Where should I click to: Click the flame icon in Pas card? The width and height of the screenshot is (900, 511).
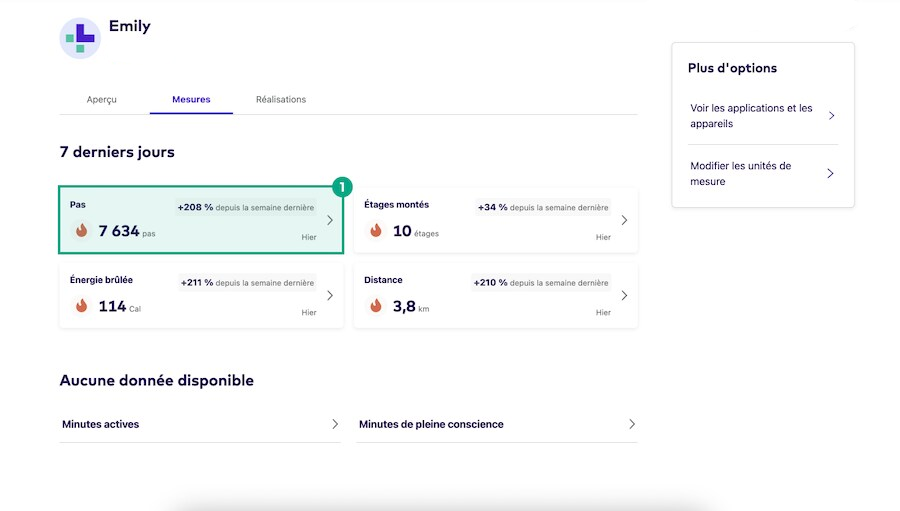click(82, 230)
